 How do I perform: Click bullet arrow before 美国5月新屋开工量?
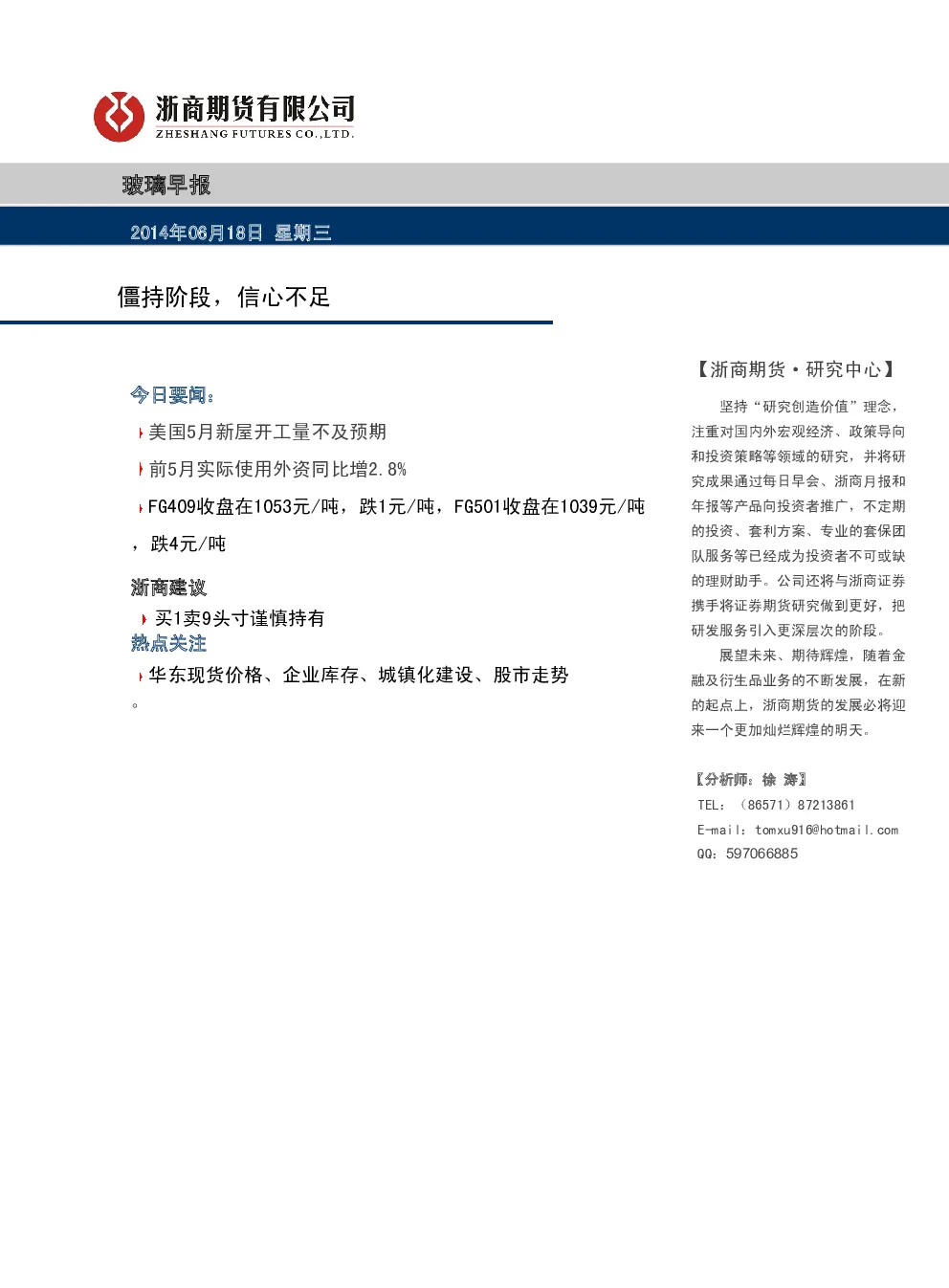click(x=141, y=433)
